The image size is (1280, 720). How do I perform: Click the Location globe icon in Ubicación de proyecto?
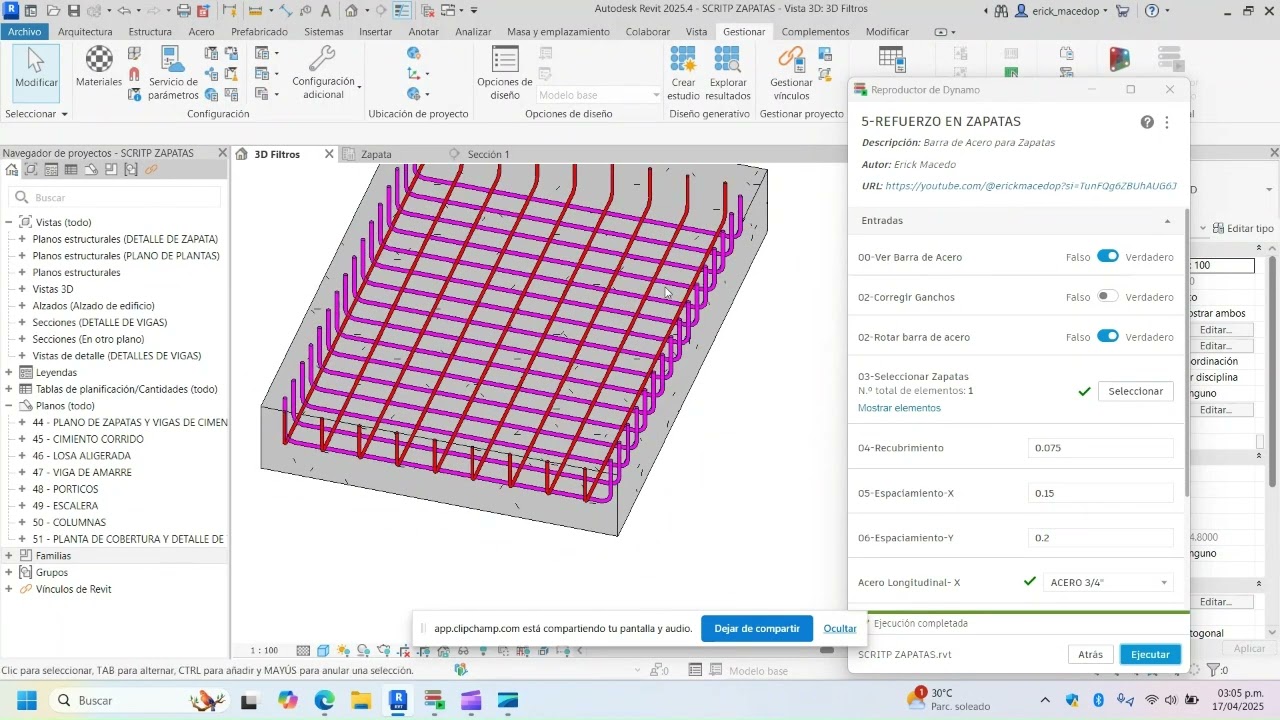click(413, 53)
